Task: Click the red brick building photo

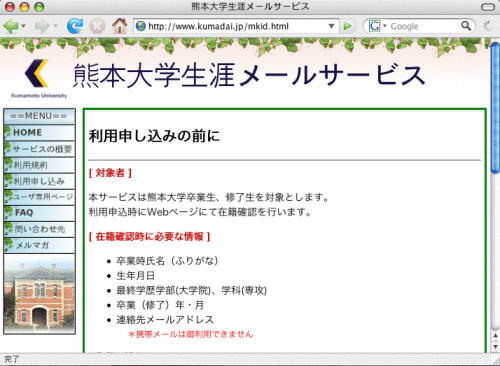Action: coord(39,294)
